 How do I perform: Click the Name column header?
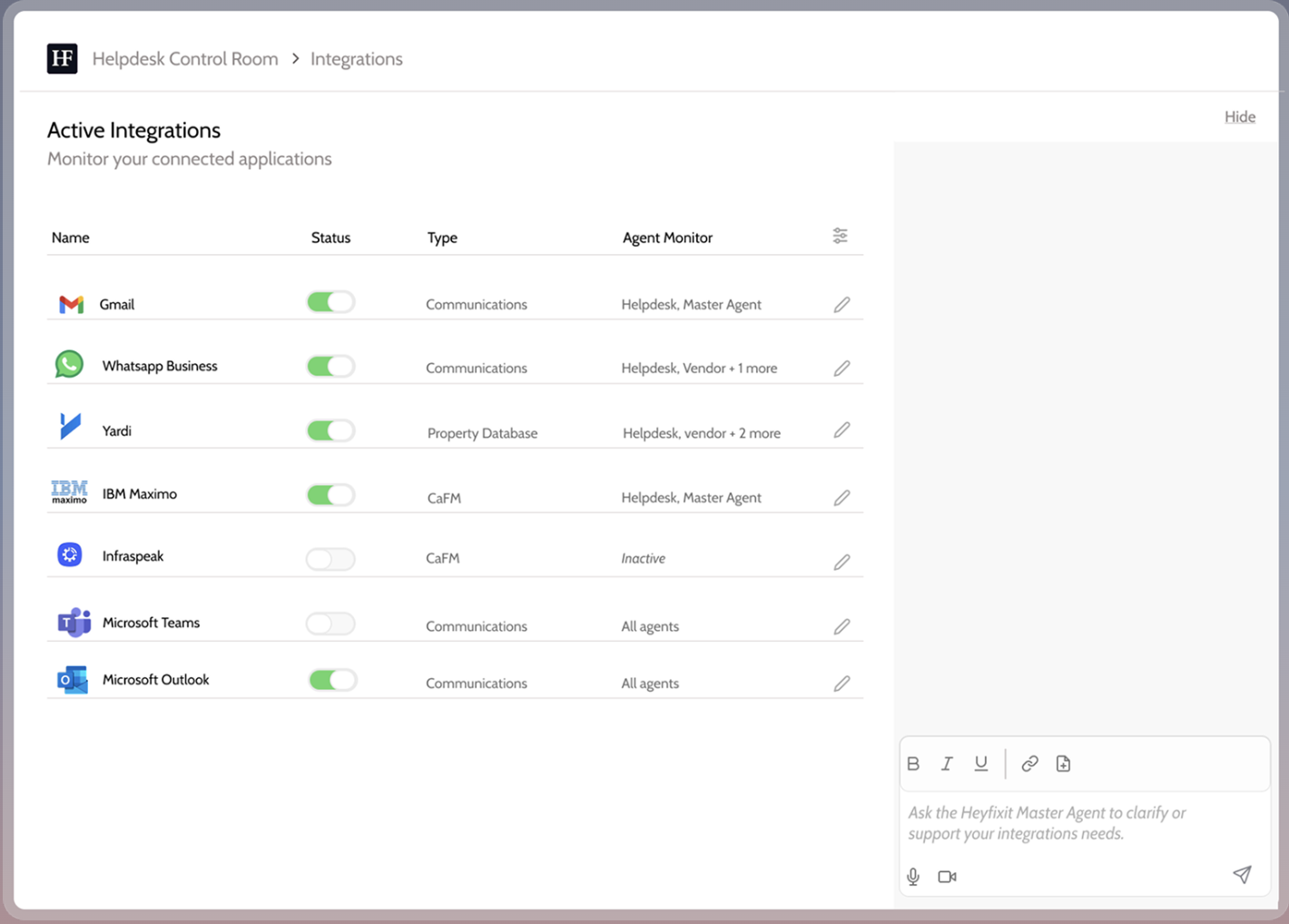(x=71, y=238)
